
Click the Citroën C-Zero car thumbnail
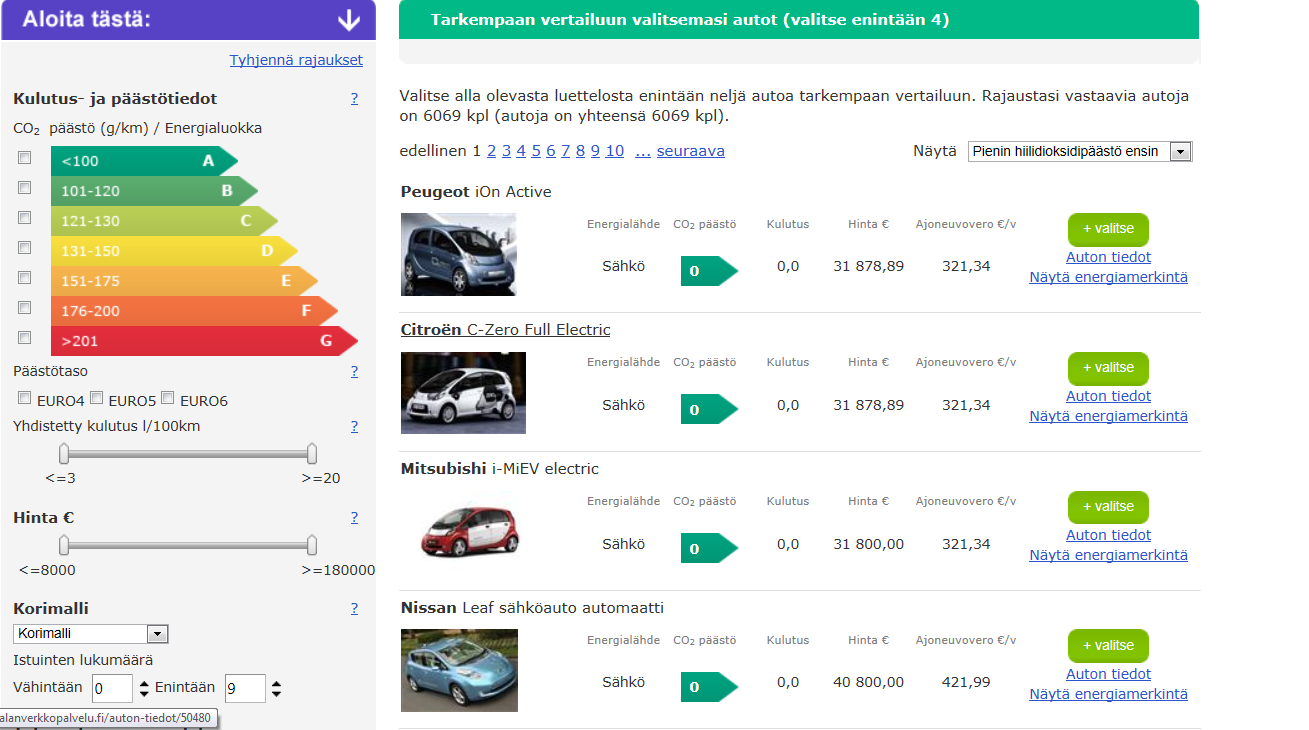[x=463, y=393]
